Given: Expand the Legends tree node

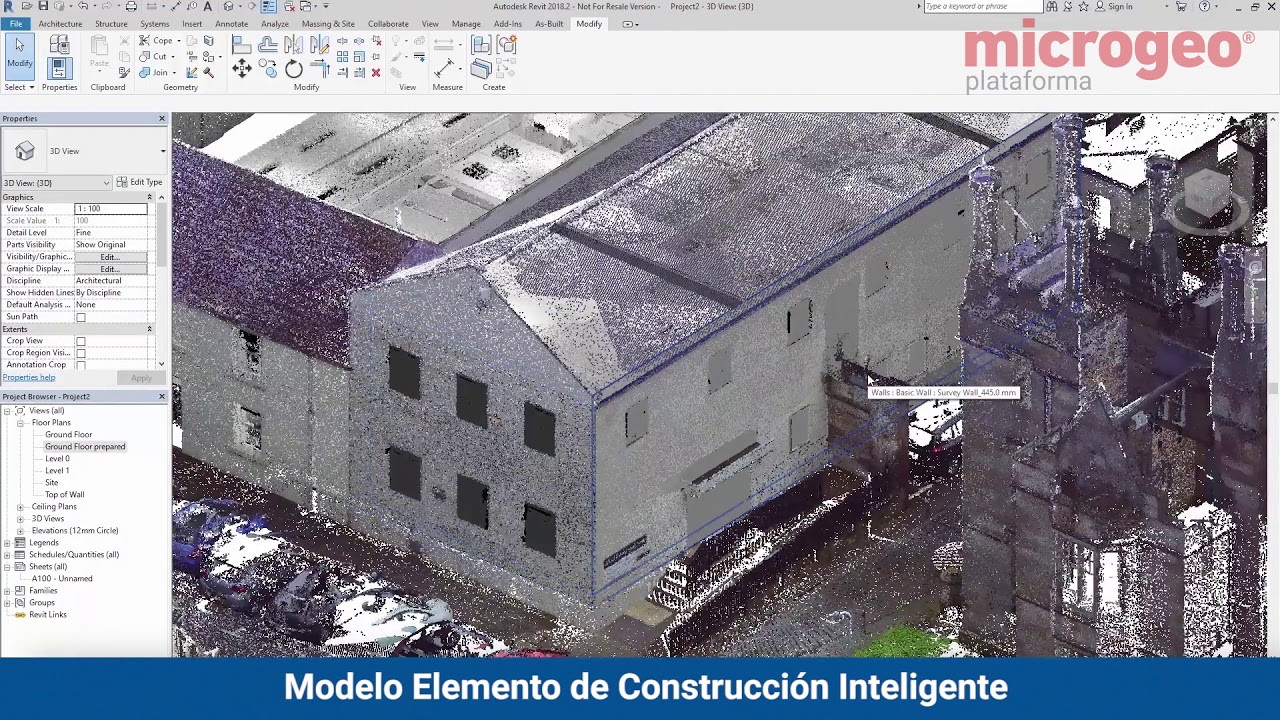Looking at the screenshot, I should point(7,543).
